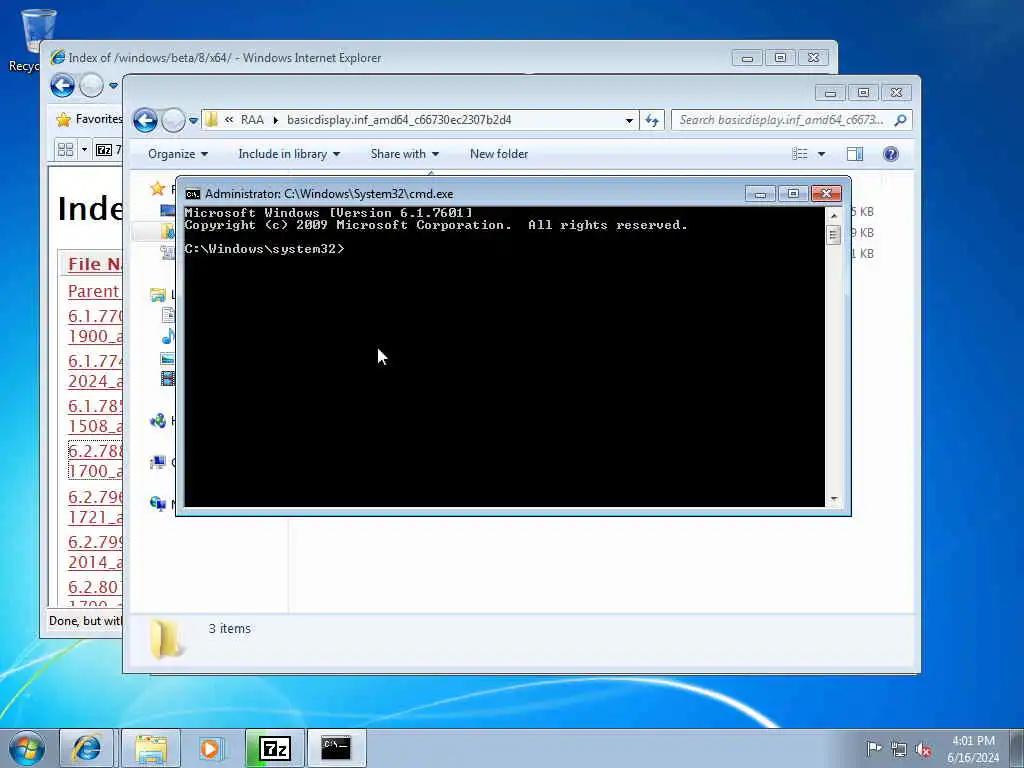Launch Windows Media Player from taskbar
The height and width of the screenshot is (768, 1024).
tap(210, 748)
